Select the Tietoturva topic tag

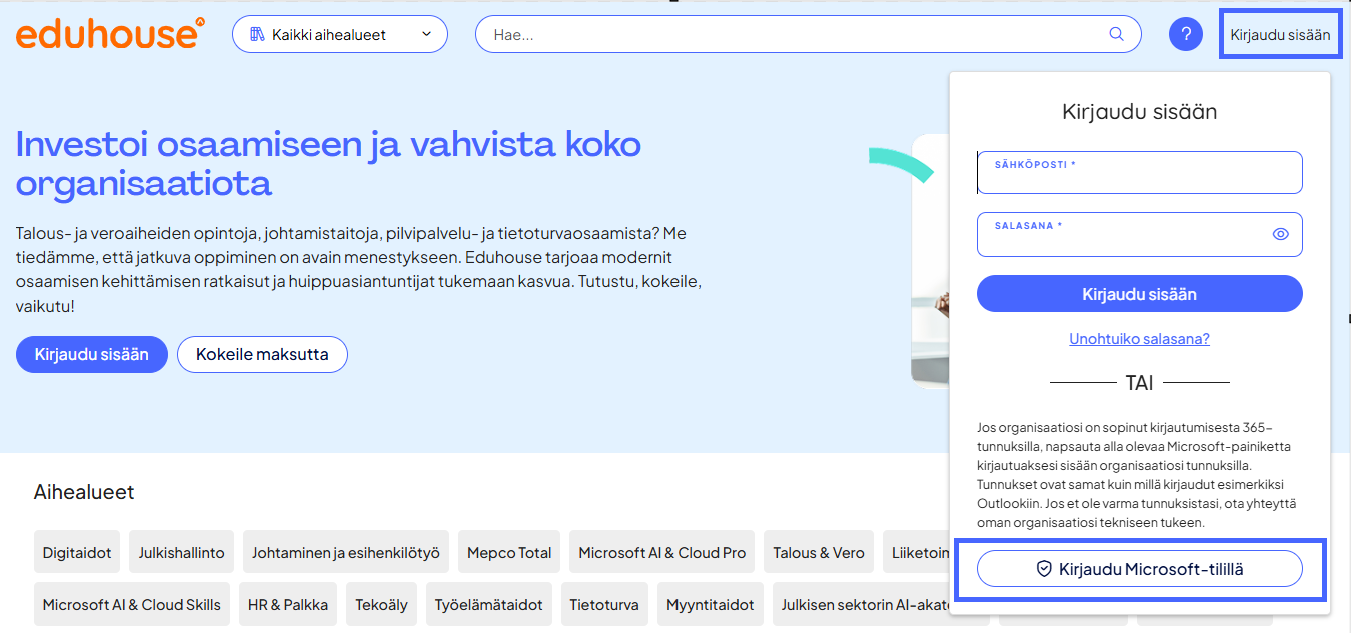pos(605,605)
